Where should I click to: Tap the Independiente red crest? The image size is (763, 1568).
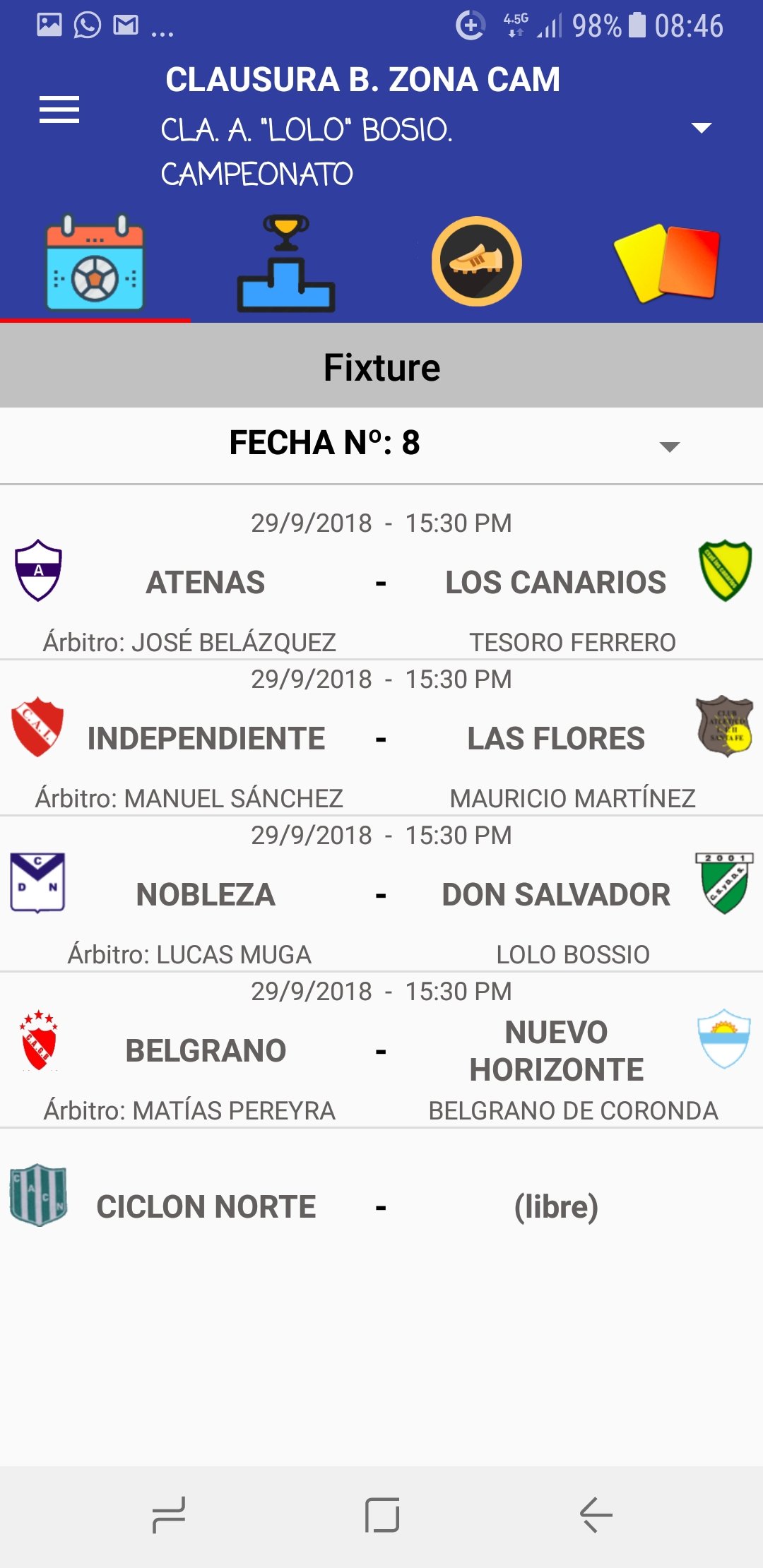pyautogui.click(x=38, y=727)
